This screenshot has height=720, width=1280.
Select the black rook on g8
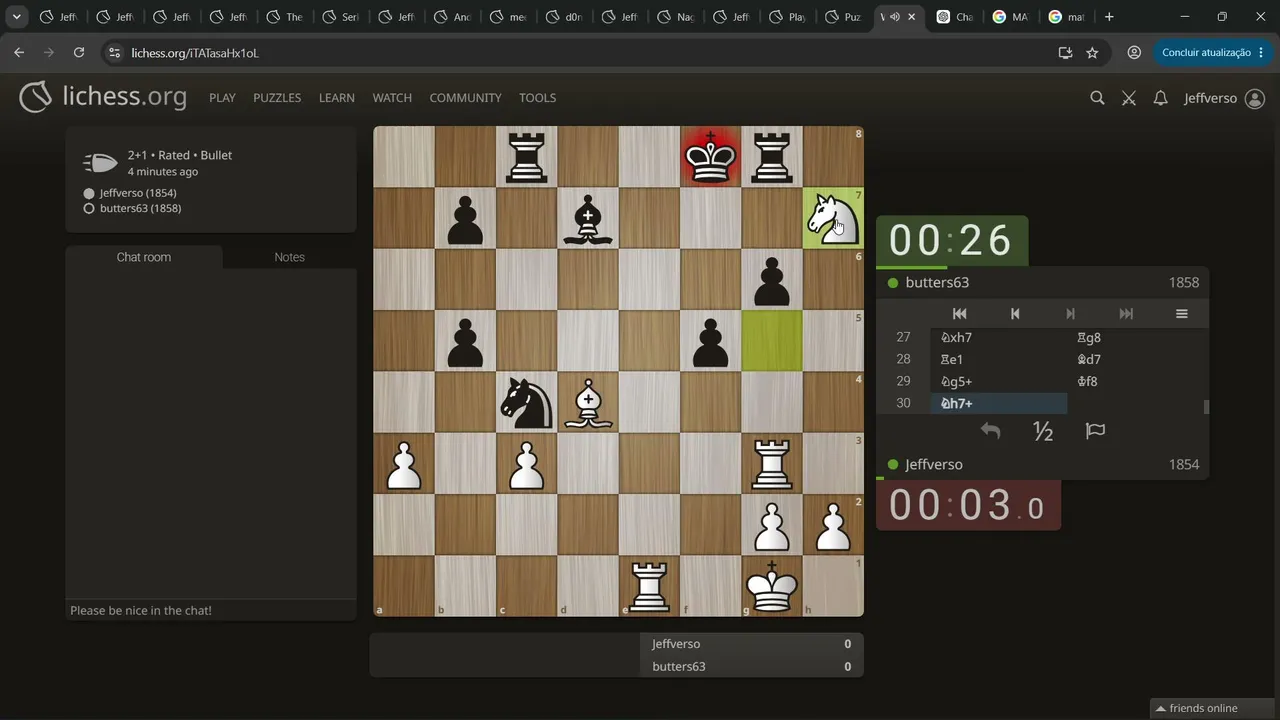(x=771, y=156)
